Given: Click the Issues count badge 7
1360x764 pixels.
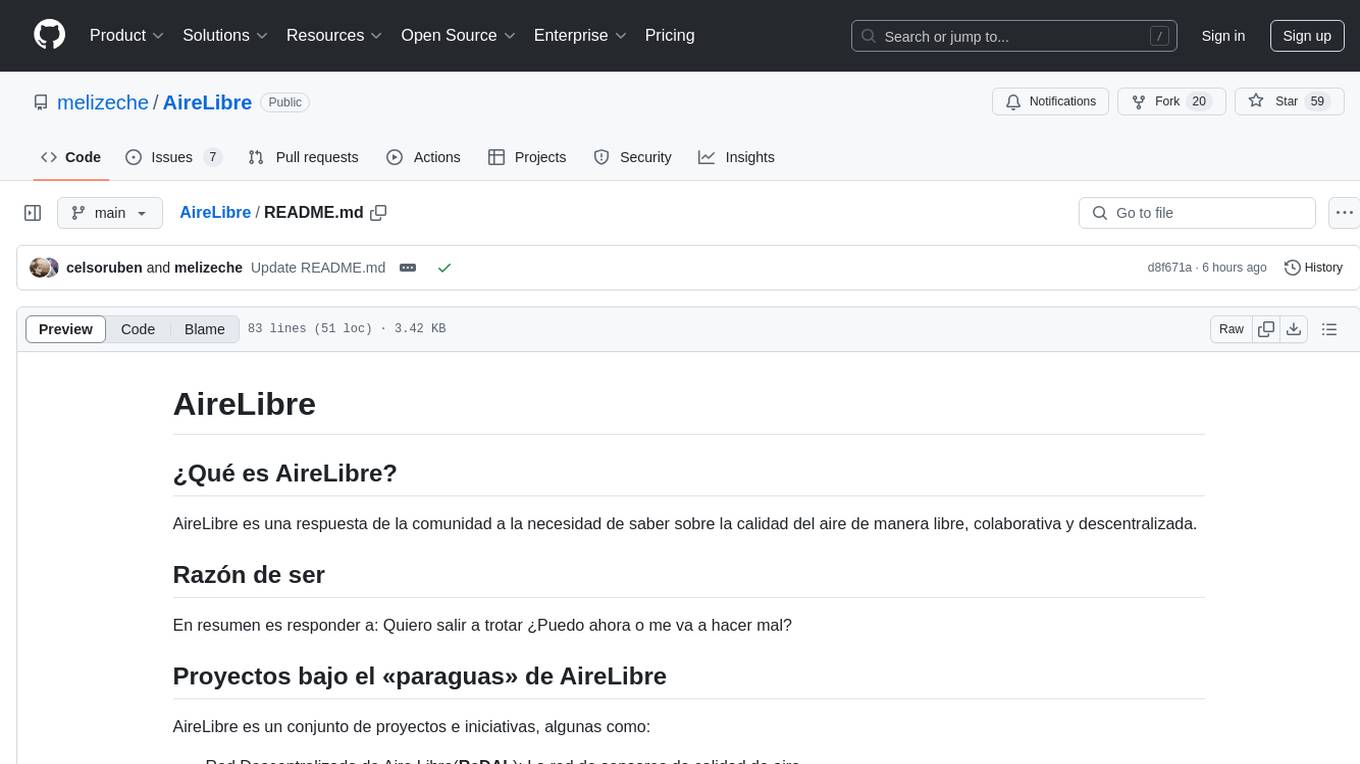Looking at the screenshot, I should pos(212,157).
